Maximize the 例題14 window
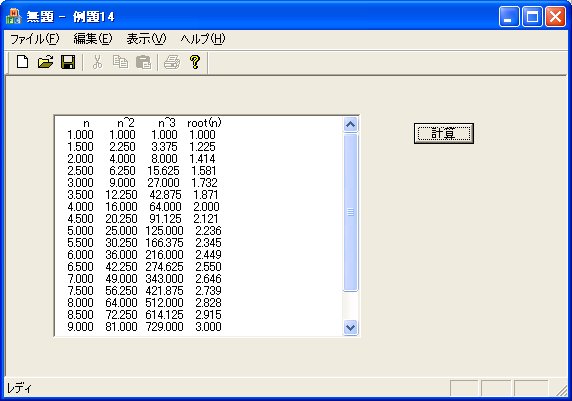572x401 pixels. tap(532, 17)
